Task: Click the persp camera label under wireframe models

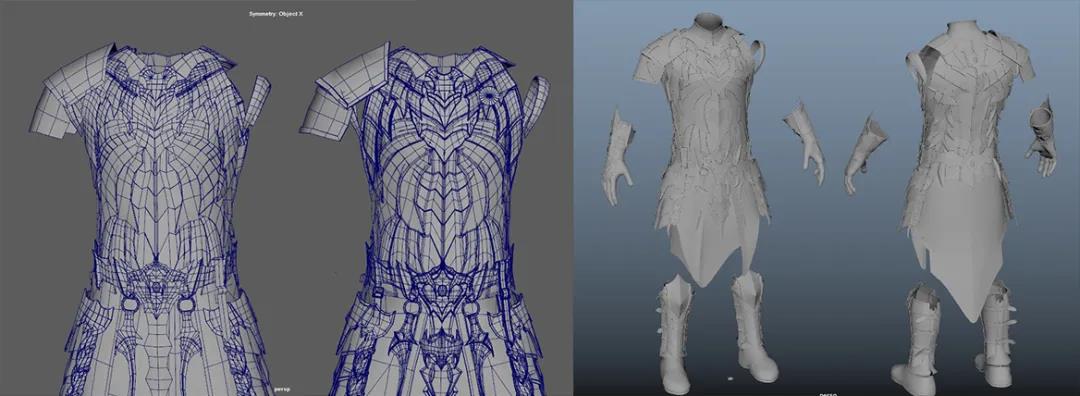Action: (282, 389)
